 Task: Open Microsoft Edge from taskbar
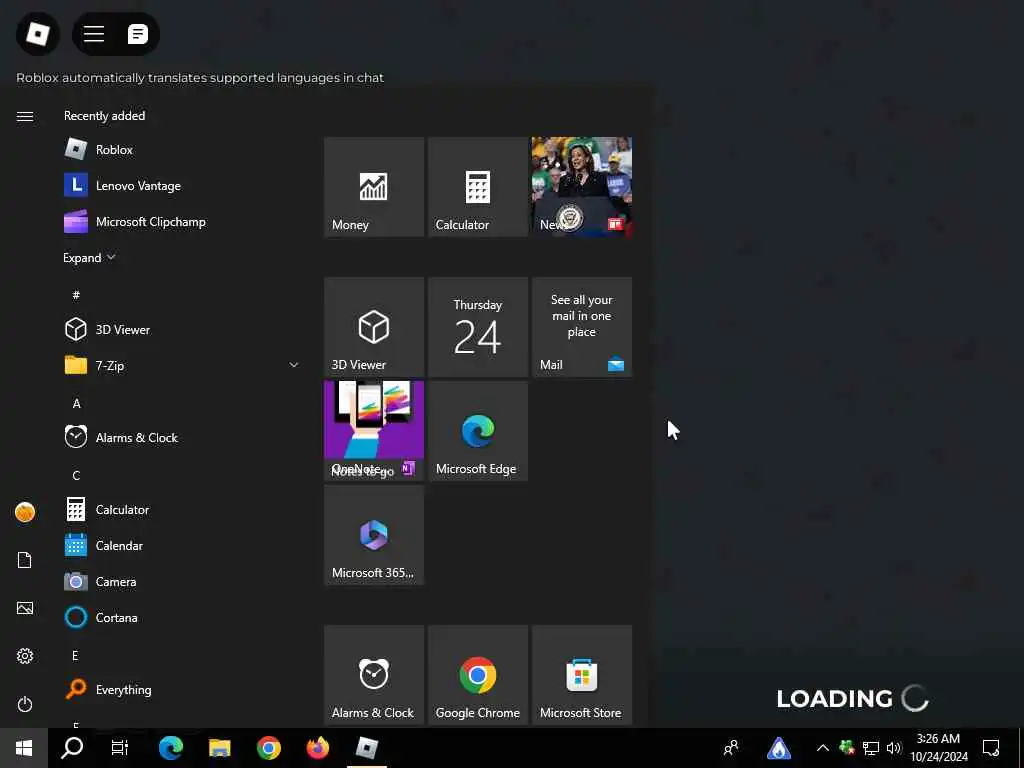(x=171, y=748)
